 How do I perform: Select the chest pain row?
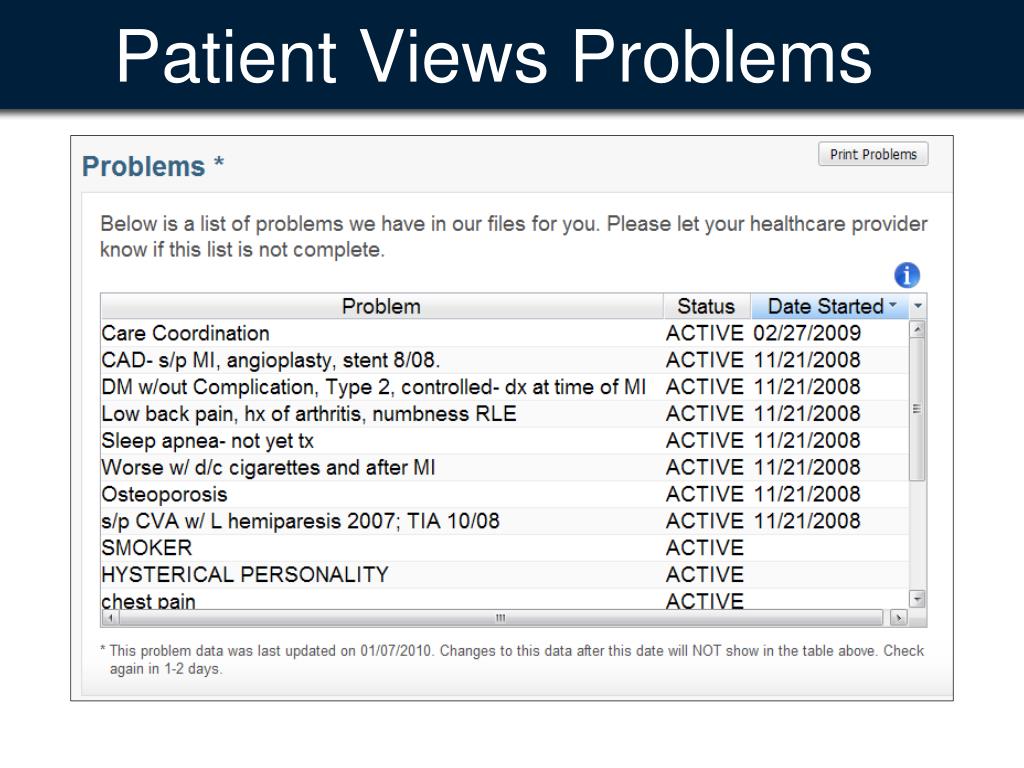(x=504, y=599)
